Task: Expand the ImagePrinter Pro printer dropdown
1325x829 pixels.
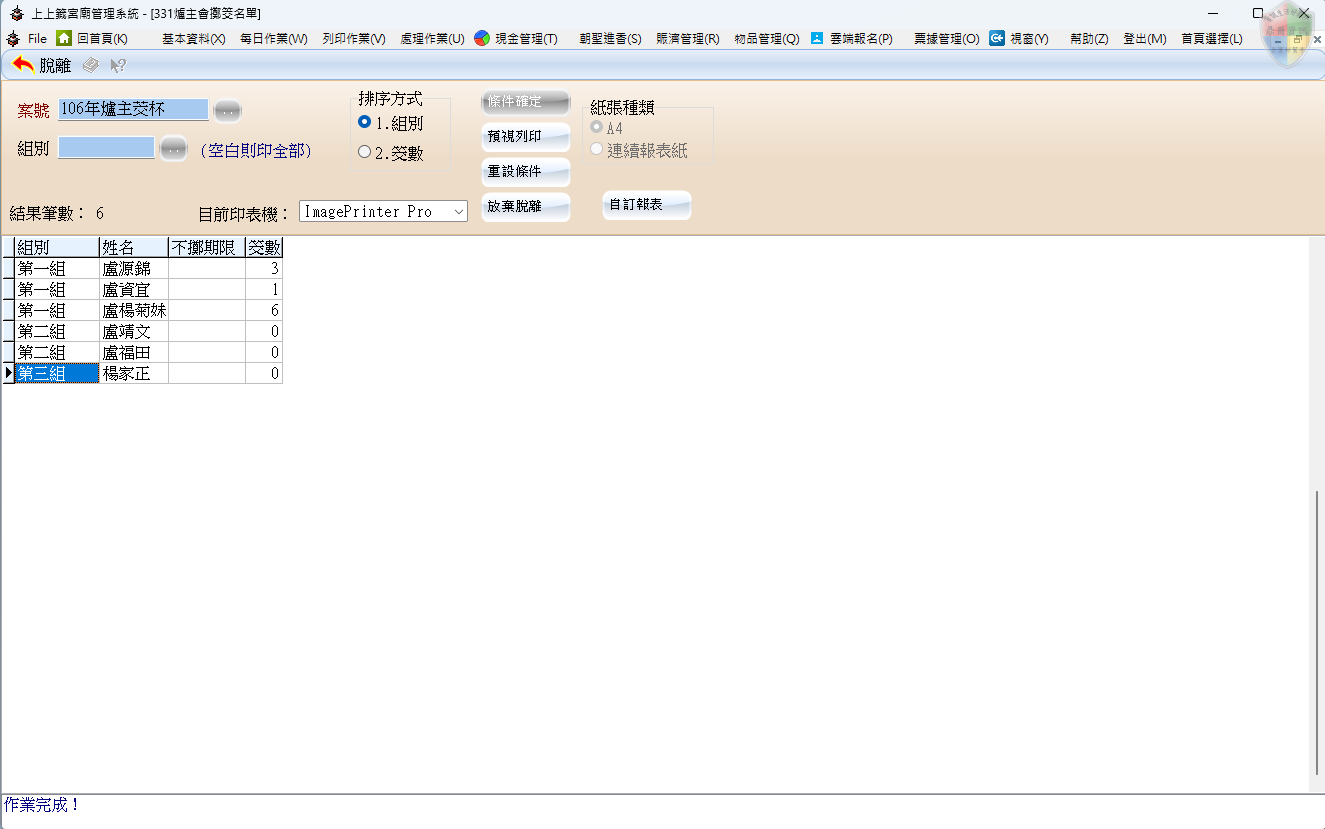Action: coord(458,211)
